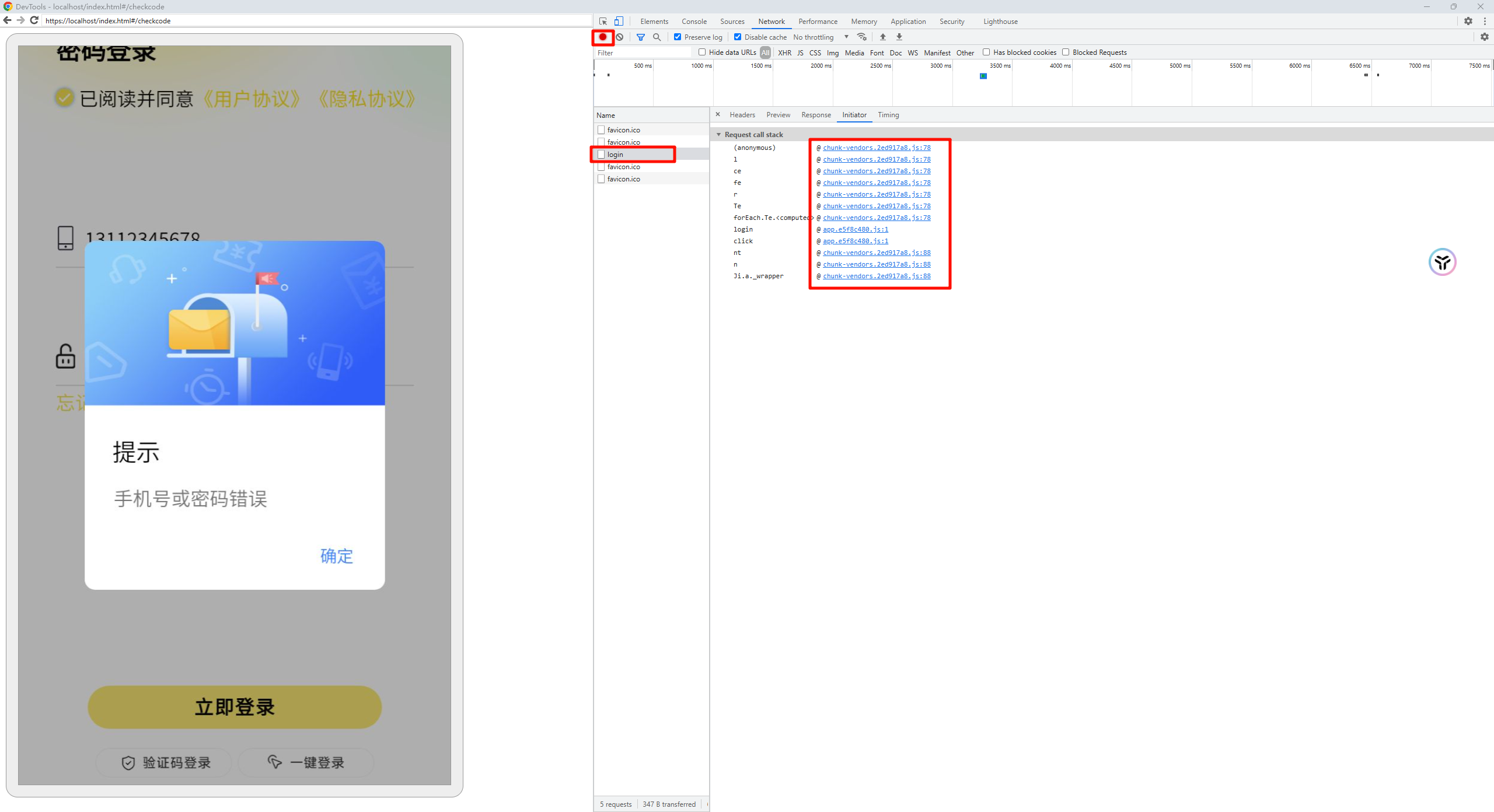Enable Hide data URLs checkbox
This screenshot has height=812, width=1494.
[702, 52]
